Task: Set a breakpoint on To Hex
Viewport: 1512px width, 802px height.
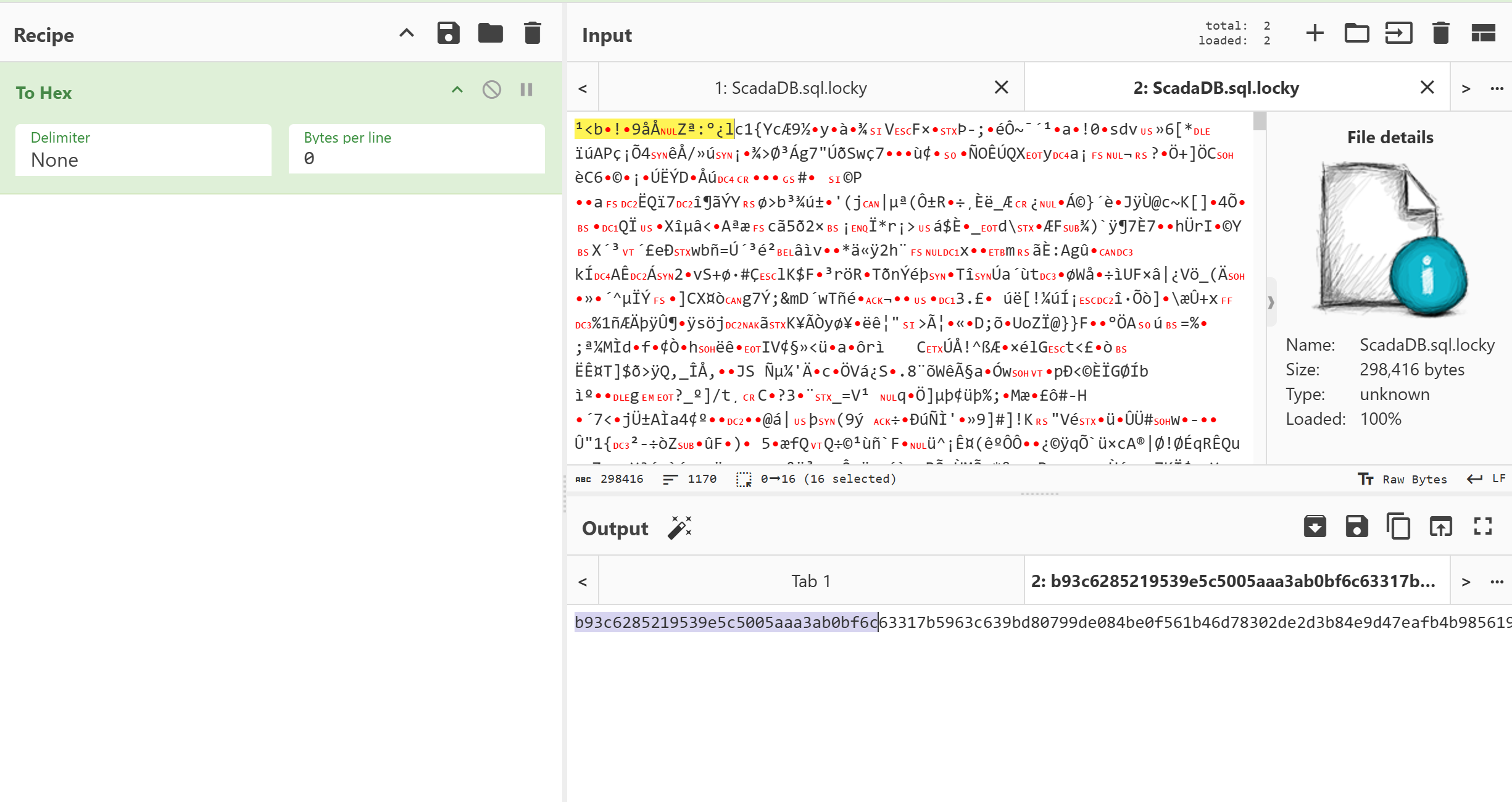Action: click(x=526, y=90)
